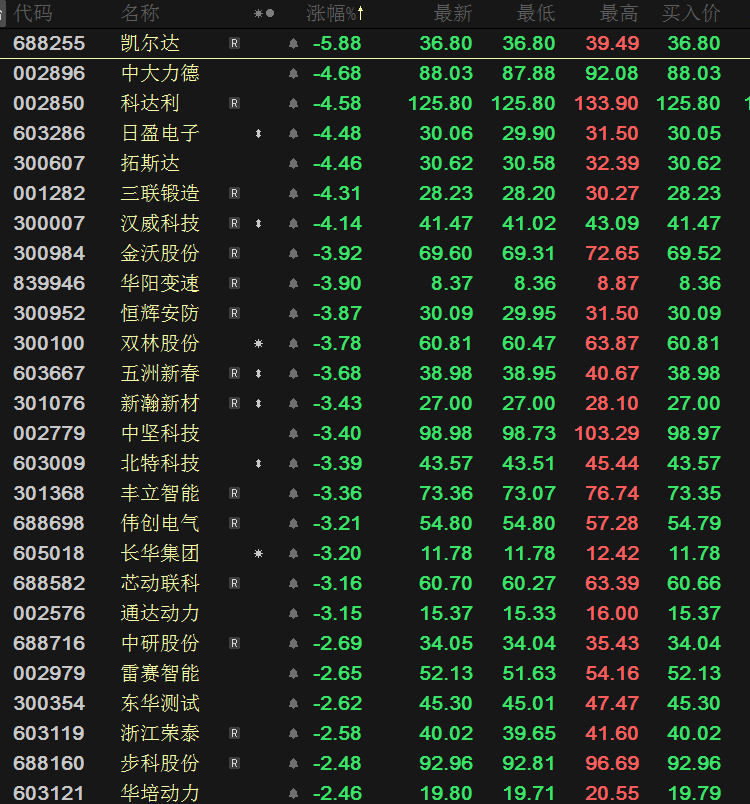Click the bell icon on 凯尔达 row
Screen dimensions: 750x804
pyautogui.click(x=293, y=44)
